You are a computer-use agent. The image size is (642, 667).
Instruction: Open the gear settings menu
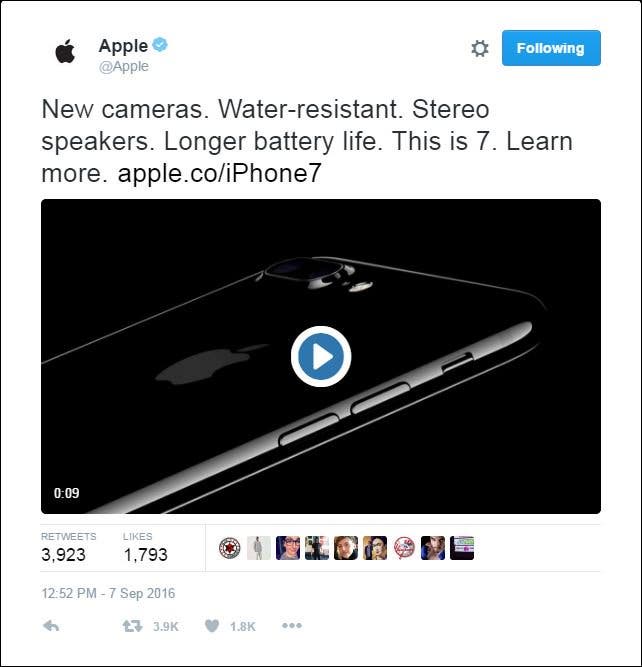480,48
